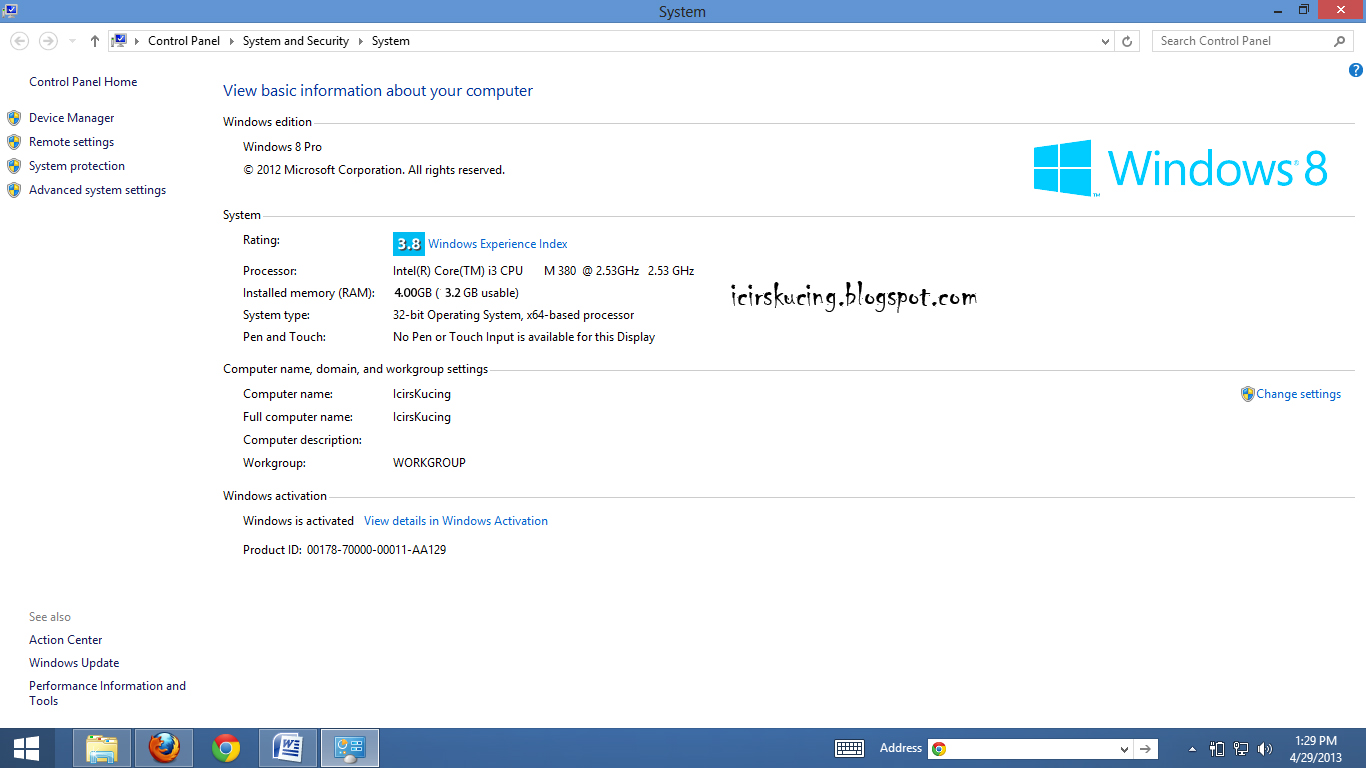Click the Start button on the taskbar
This screenshot has height=768, width=1366.
tap(25, 748)
